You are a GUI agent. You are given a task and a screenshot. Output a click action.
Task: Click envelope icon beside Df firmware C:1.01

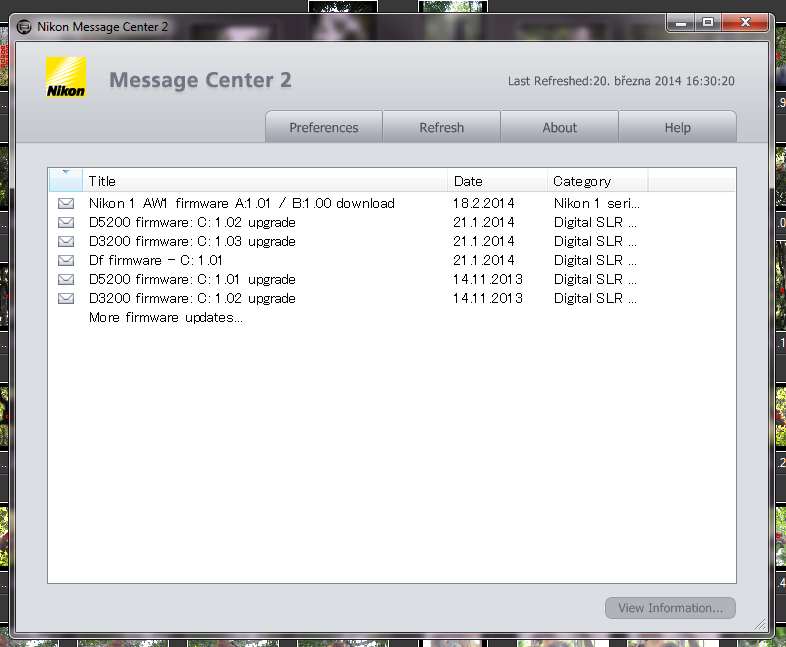tap(66, 260)
